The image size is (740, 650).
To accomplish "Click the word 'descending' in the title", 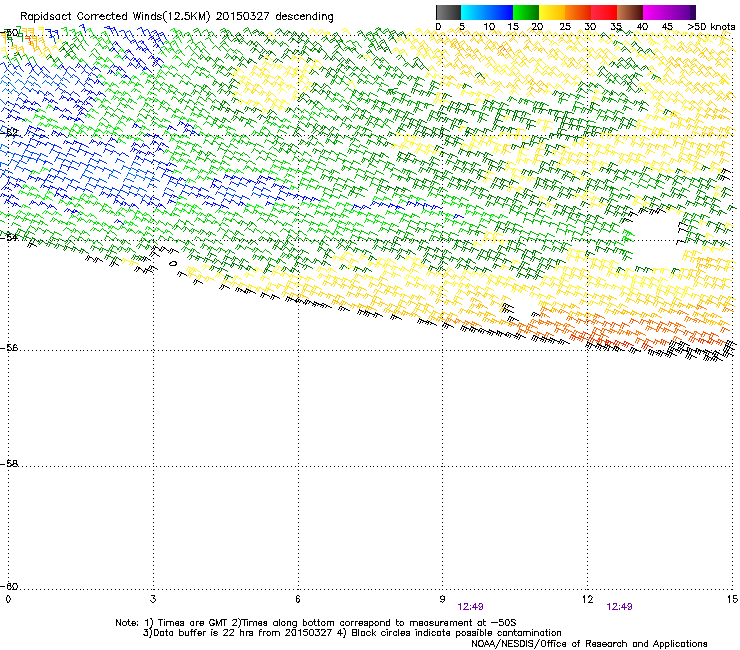I will 304,17.
